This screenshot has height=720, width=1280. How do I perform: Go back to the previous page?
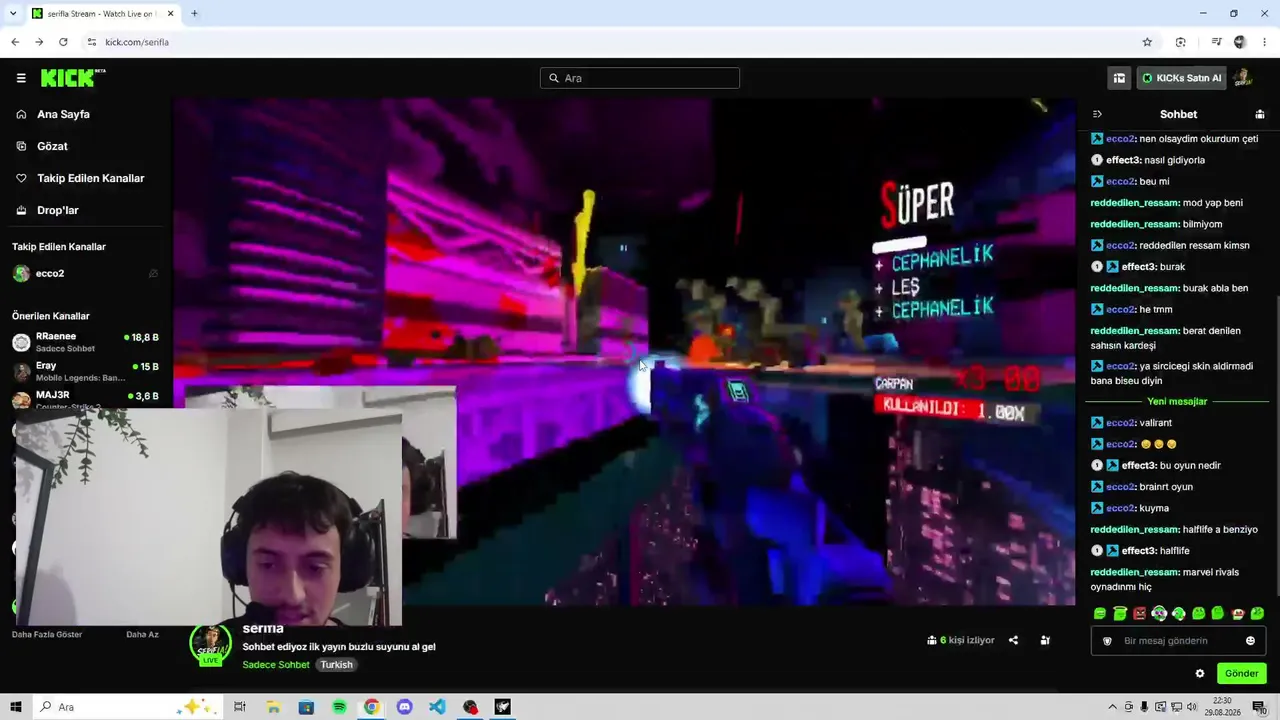click(15, 42)
